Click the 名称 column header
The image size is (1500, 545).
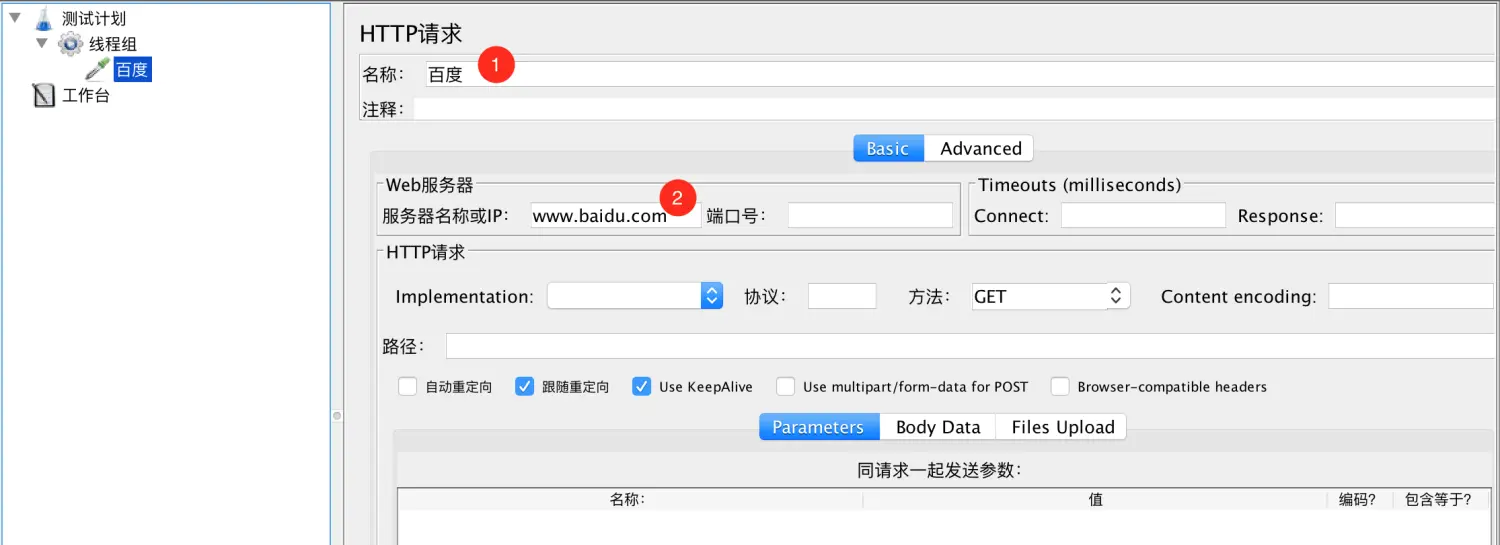(x=630, y=499)
